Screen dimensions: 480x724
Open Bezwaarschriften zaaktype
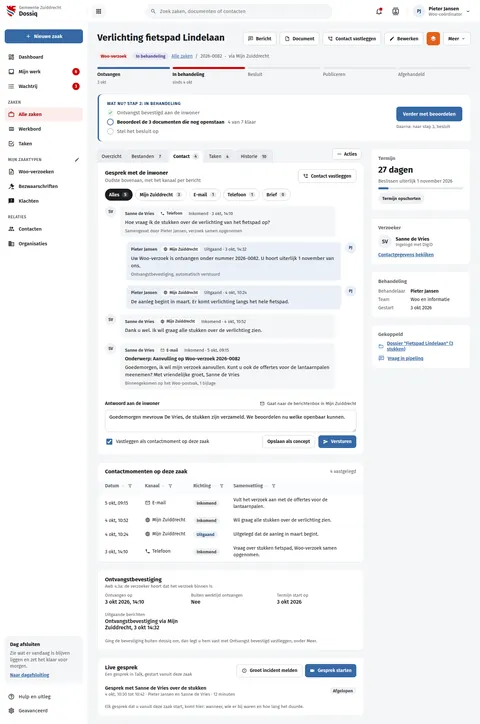tap(44, 186)
